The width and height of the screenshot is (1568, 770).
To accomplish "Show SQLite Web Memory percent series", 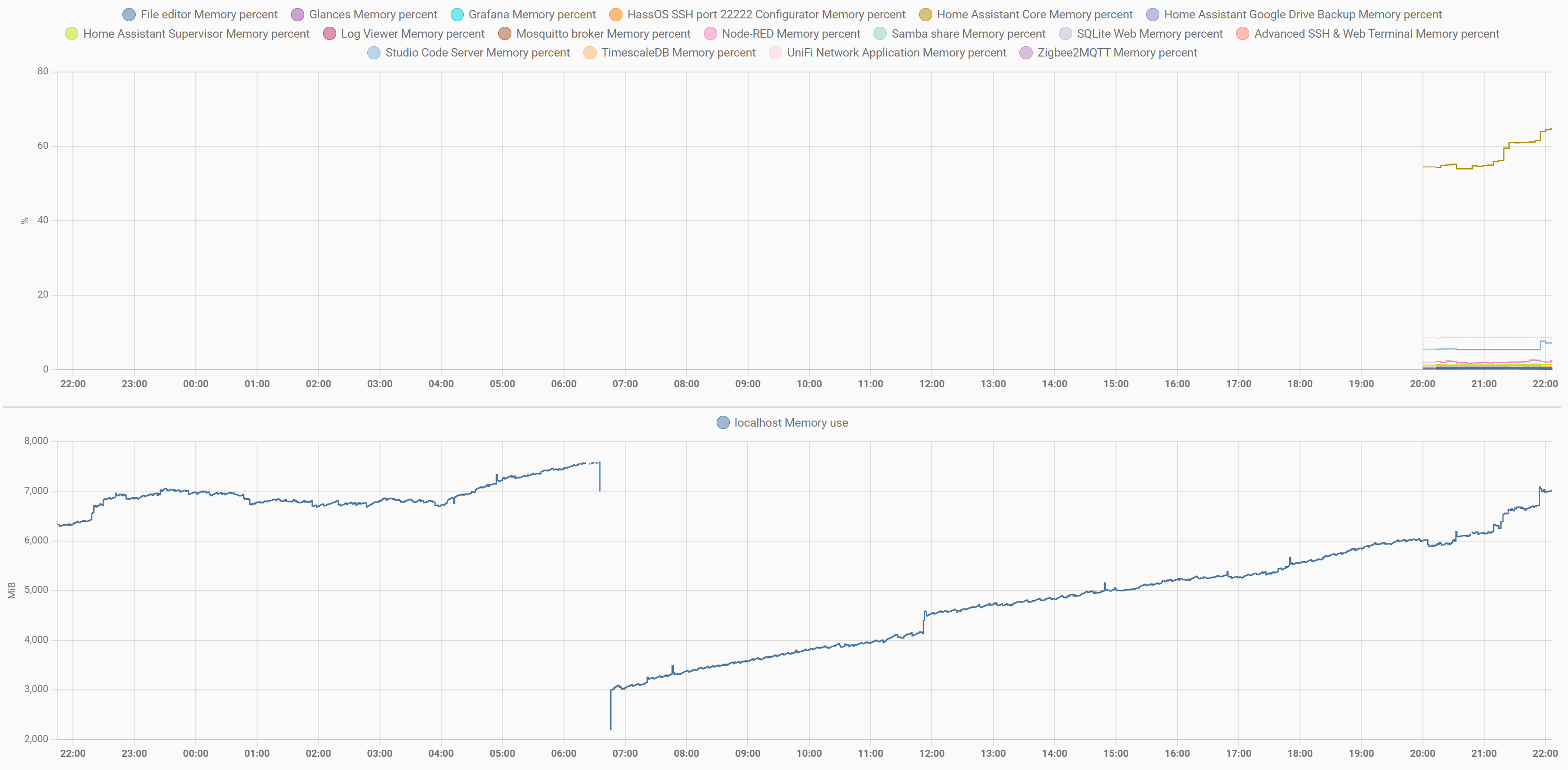I will tap(1141, 33).
